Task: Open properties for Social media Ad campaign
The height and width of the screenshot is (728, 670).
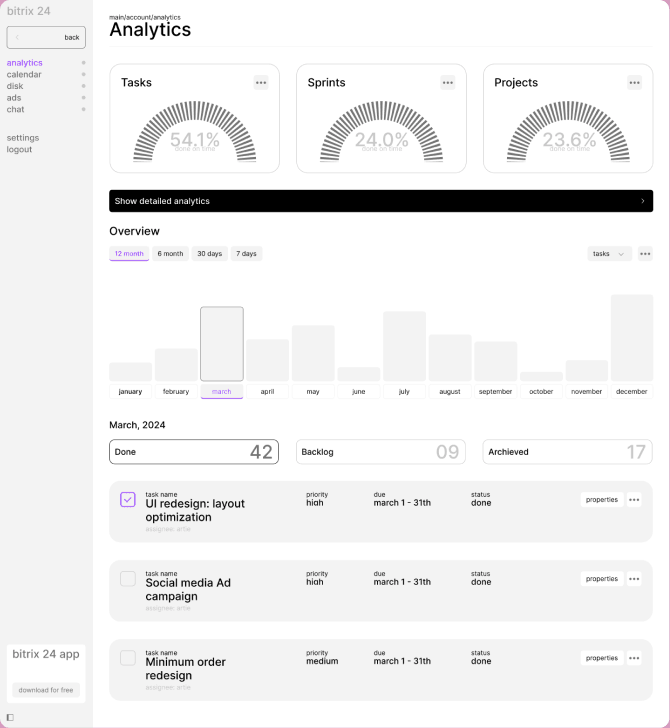Action: point(602,579)
